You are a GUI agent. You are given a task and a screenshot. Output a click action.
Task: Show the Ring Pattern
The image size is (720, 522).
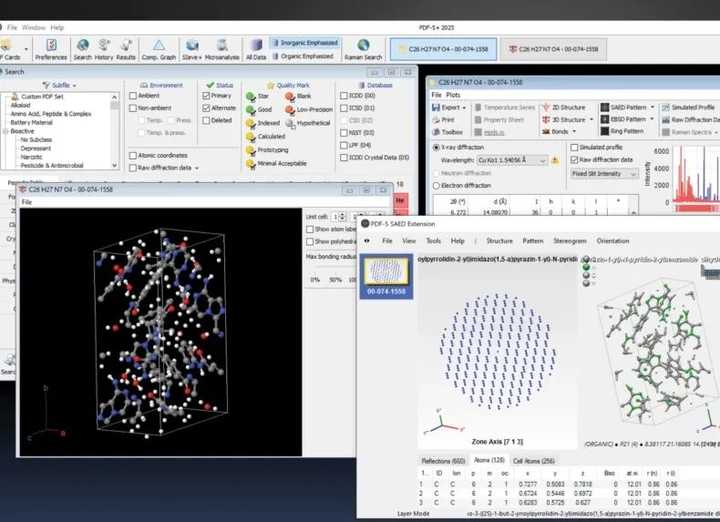pos(622,131)
